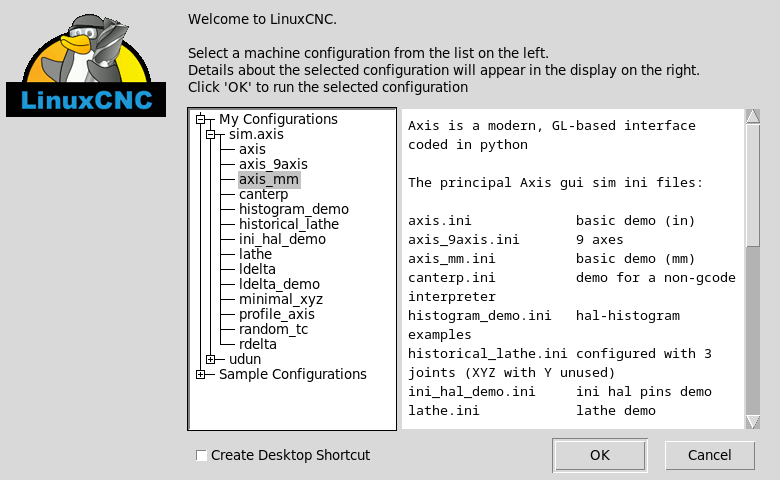Collapse the My Configurations tree node

(201, 119)
